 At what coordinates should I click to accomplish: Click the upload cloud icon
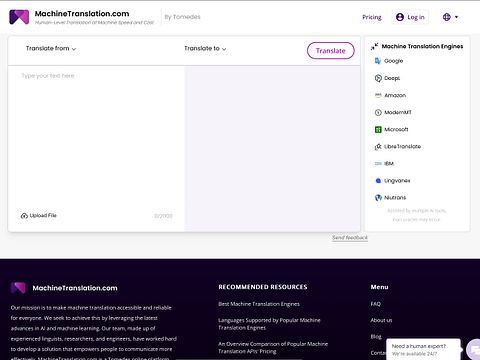[24, 216]
